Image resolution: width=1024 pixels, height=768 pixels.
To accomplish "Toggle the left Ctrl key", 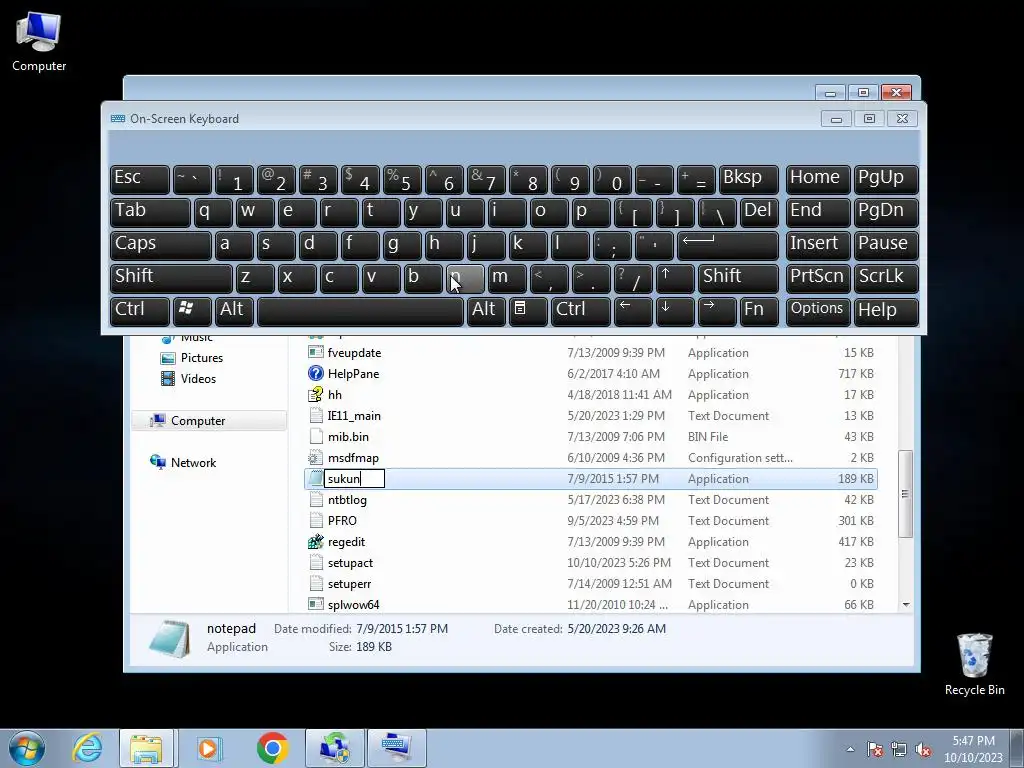I will (140, 311).
